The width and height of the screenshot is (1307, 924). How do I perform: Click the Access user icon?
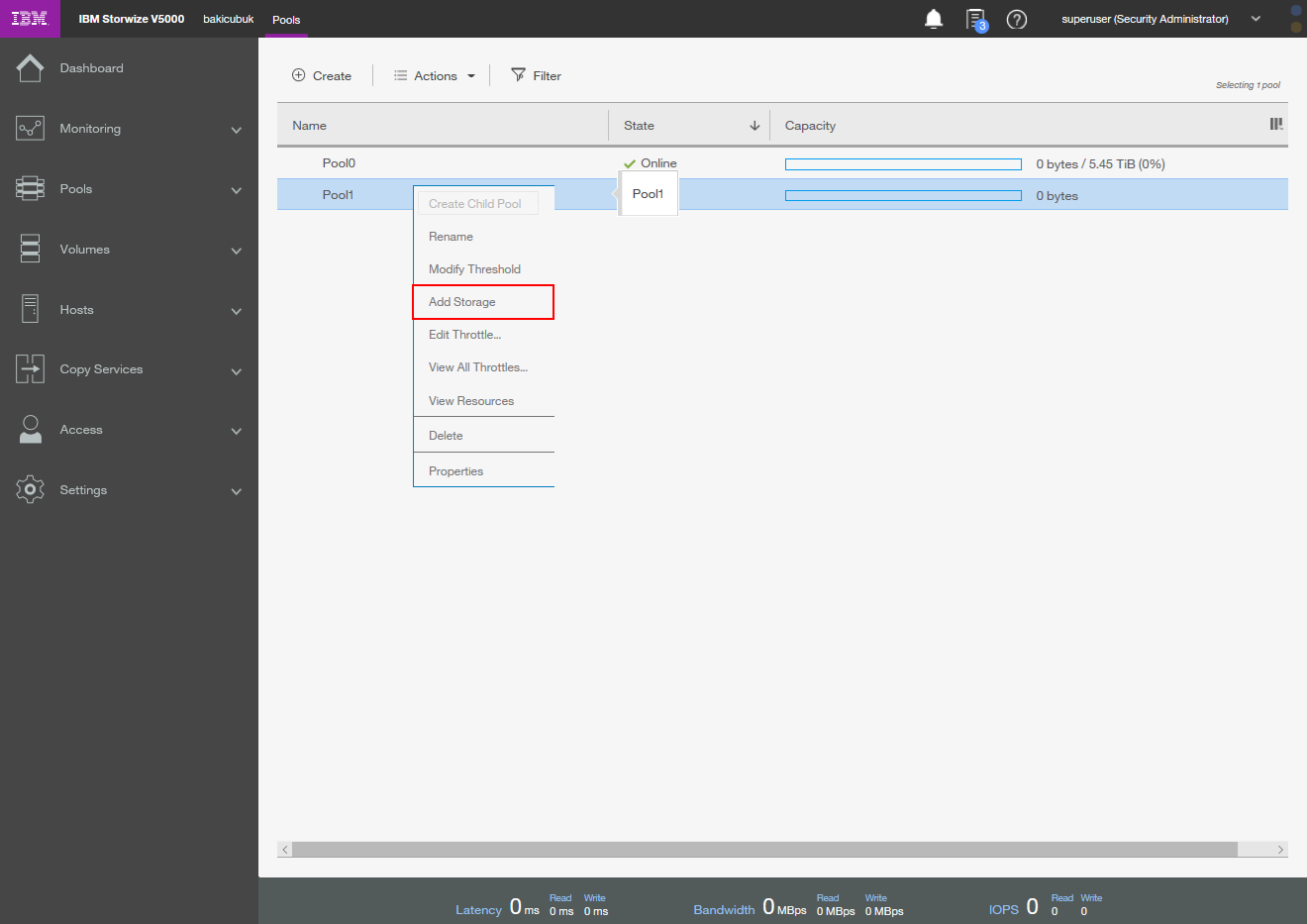(31, 430)
